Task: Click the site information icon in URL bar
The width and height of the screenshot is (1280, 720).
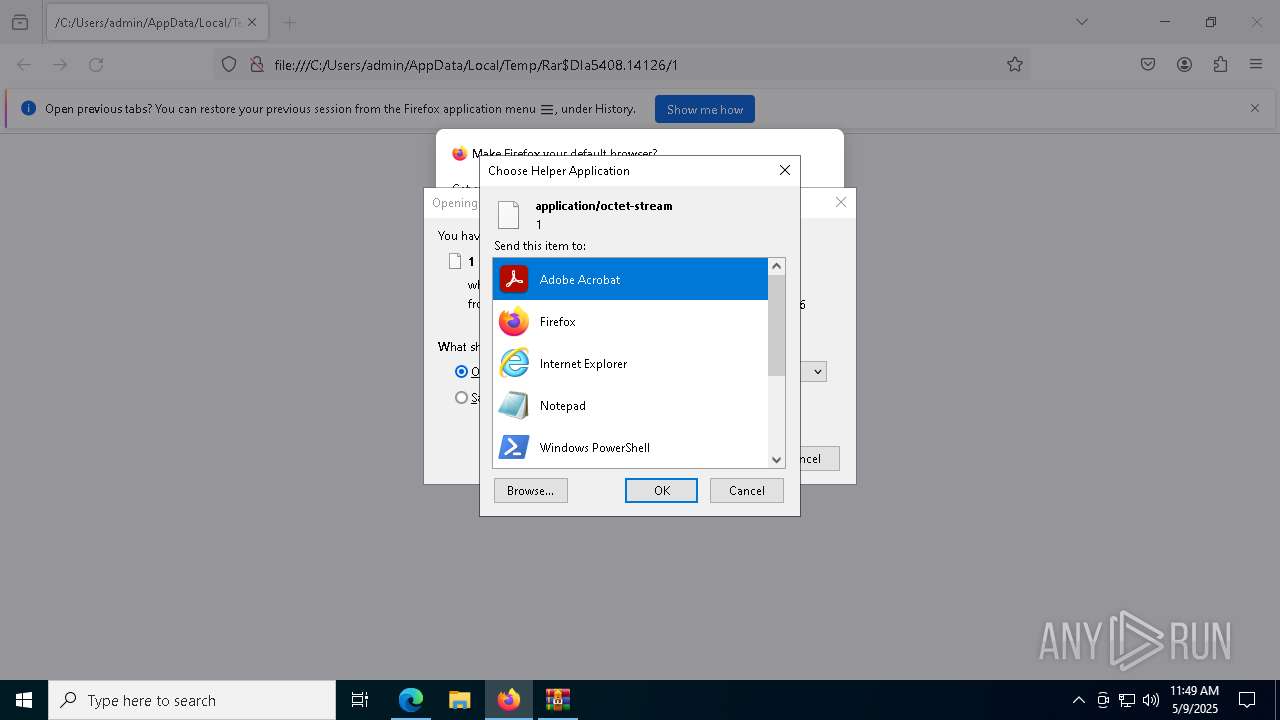Action: coord(256,64)
